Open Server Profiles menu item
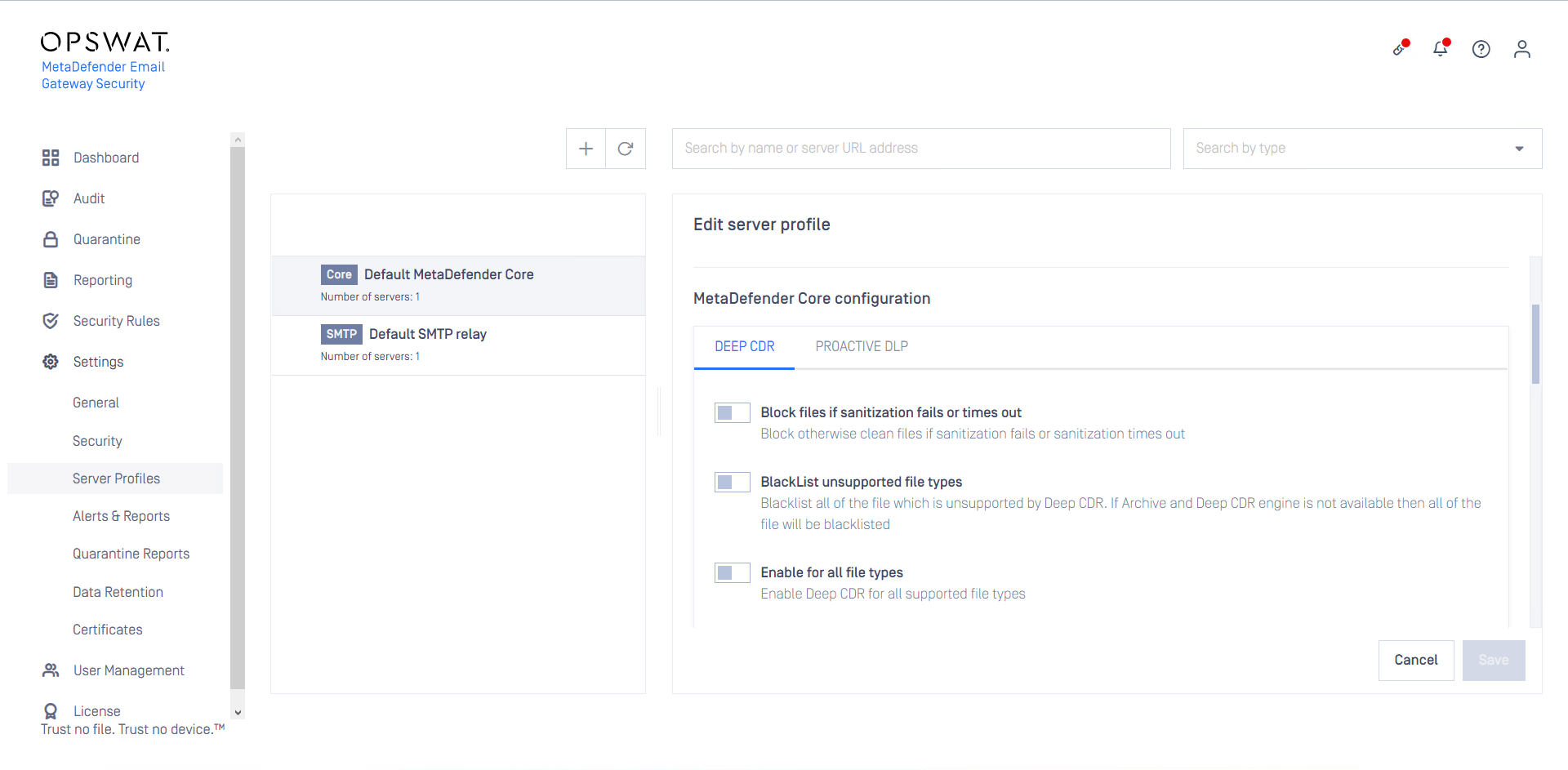1568x770 pixels. pos(115,478)
